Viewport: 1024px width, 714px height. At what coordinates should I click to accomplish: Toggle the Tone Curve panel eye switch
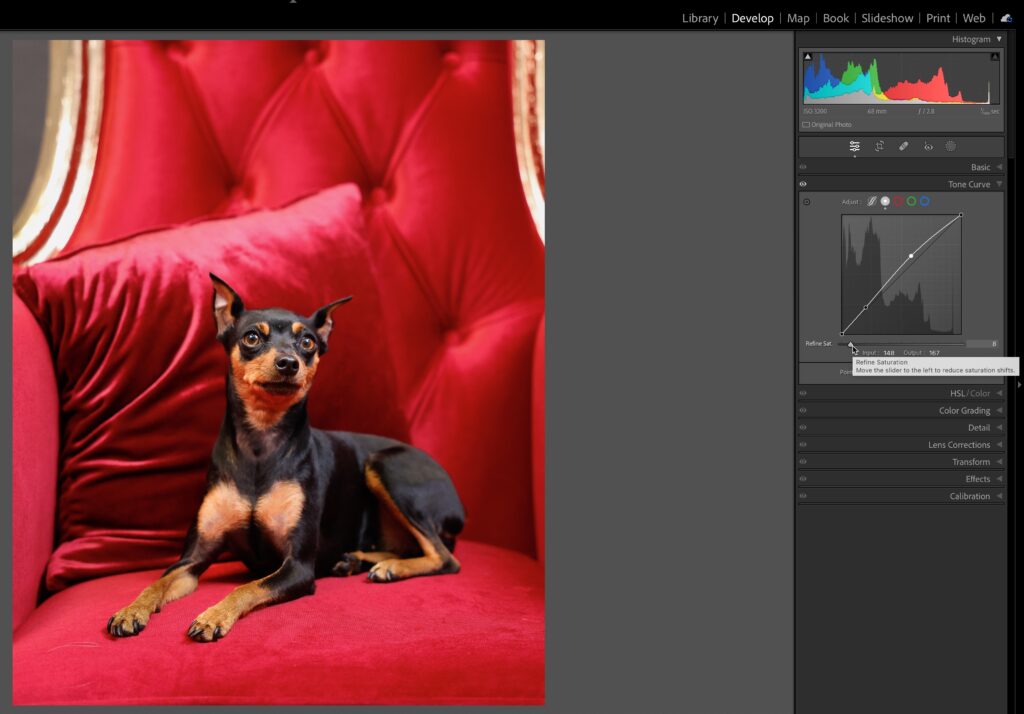click(803, 184)
